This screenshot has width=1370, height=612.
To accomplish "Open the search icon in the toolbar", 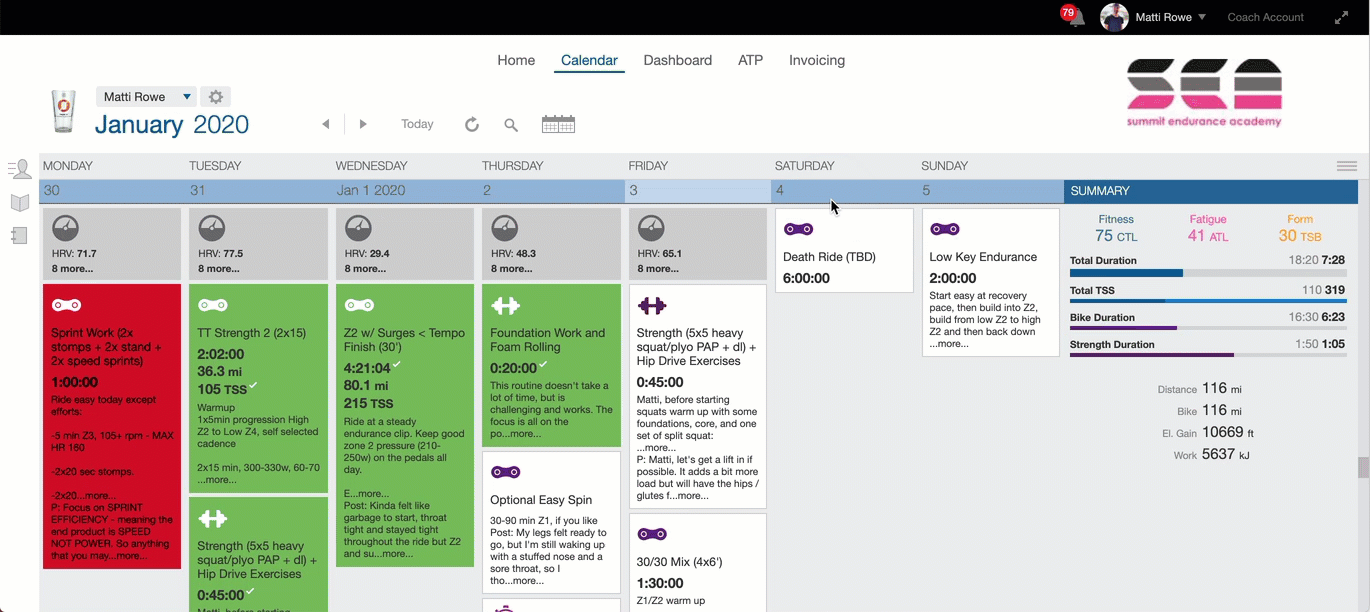I will click(x=511, y=124).
